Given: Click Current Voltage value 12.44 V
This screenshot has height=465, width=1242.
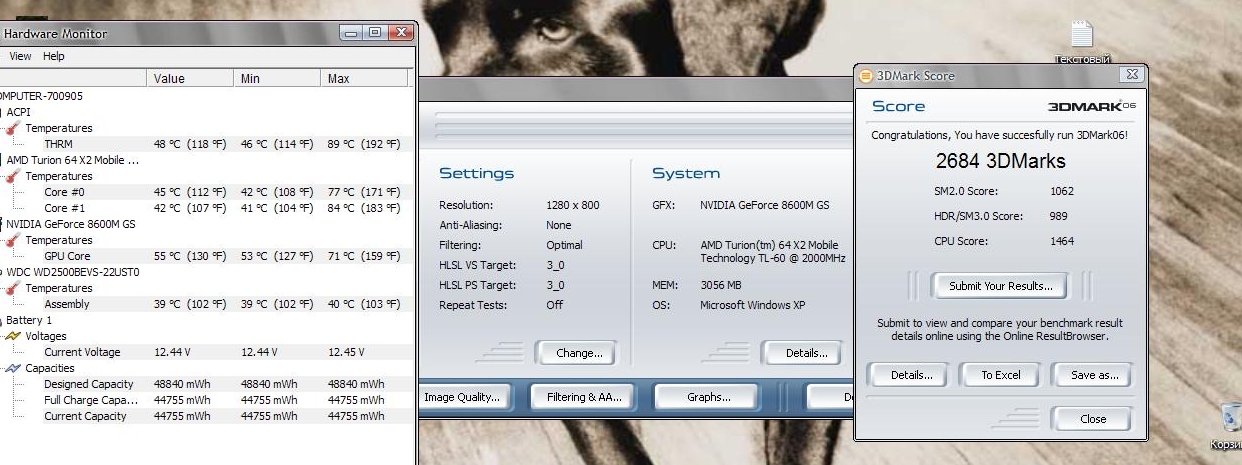Looking at the screenshot, I should [174, 352].
